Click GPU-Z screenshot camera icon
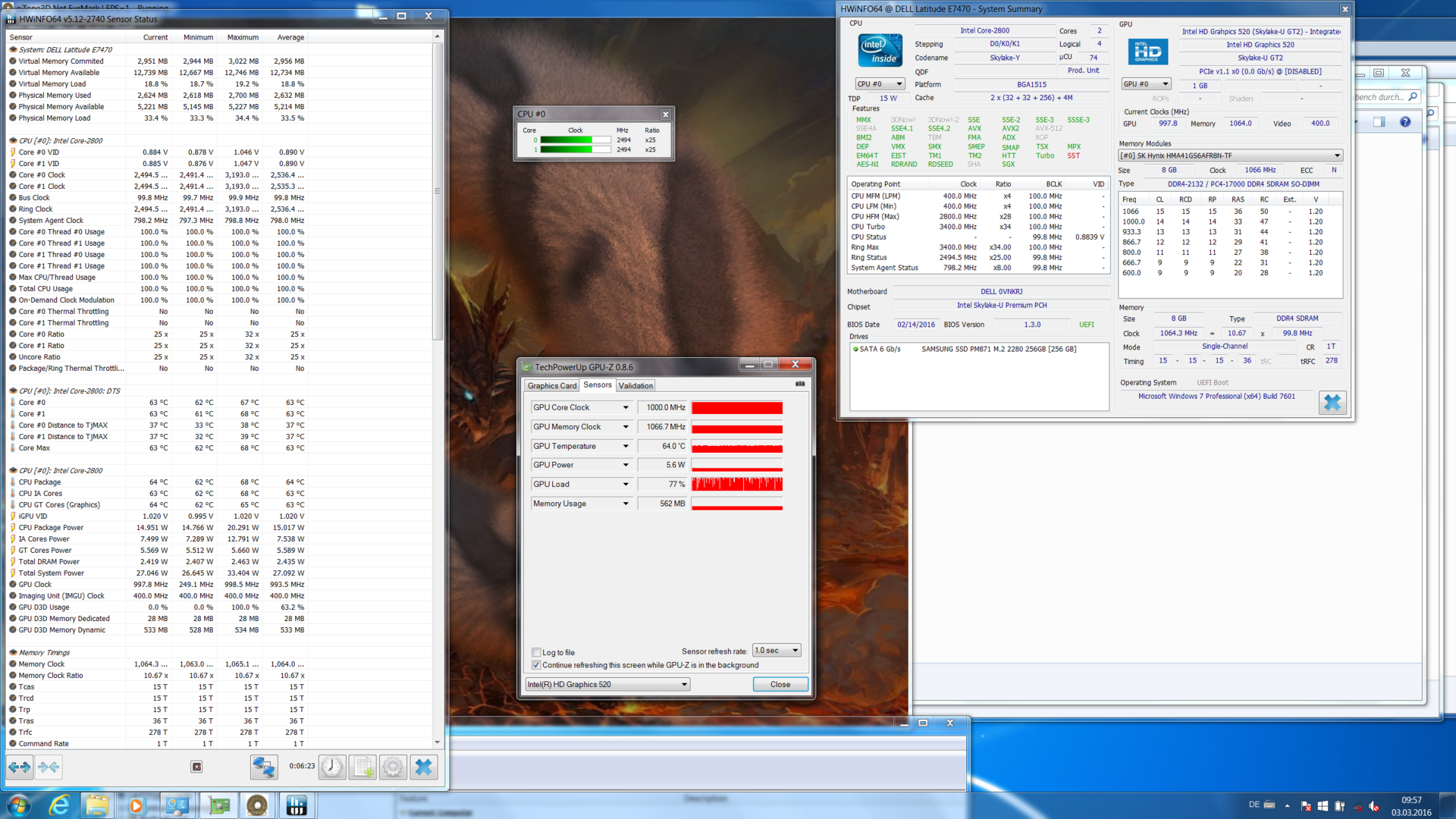This screenshot has height=819, width=1456. click(x=799, y=384)
